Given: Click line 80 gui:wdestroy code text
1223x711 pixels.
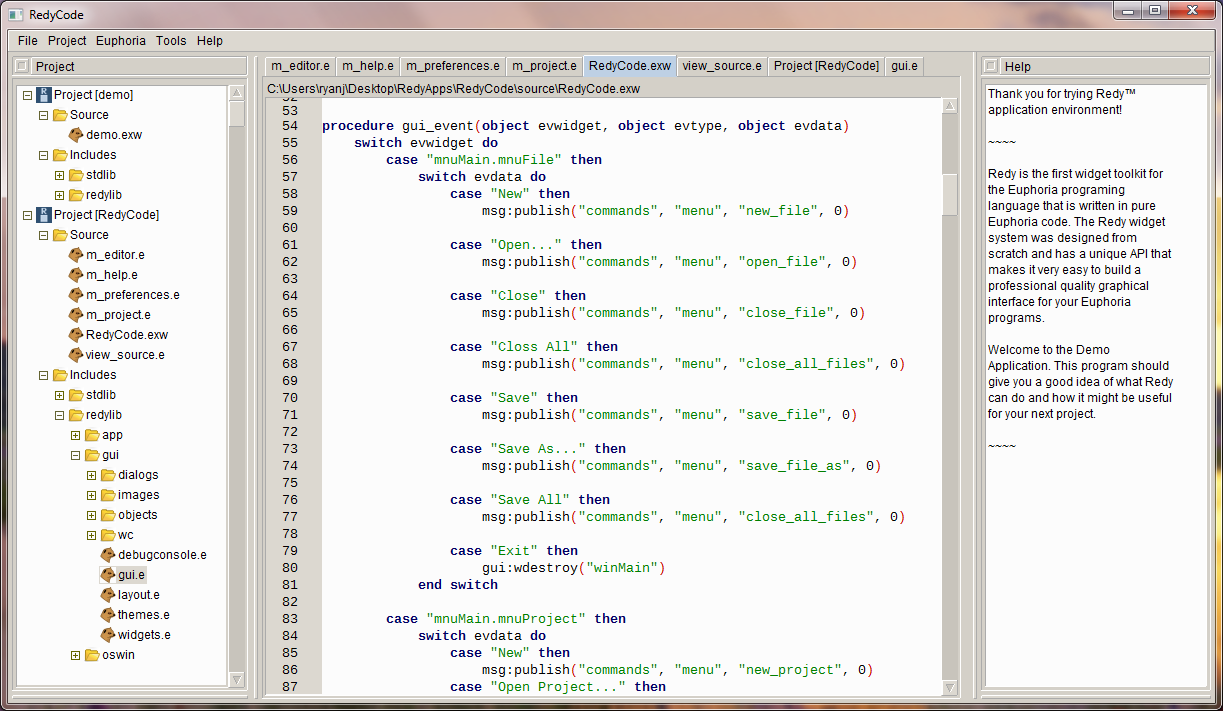Looking at the screenshot, I should pyautogui.click(x=573, y=568).
